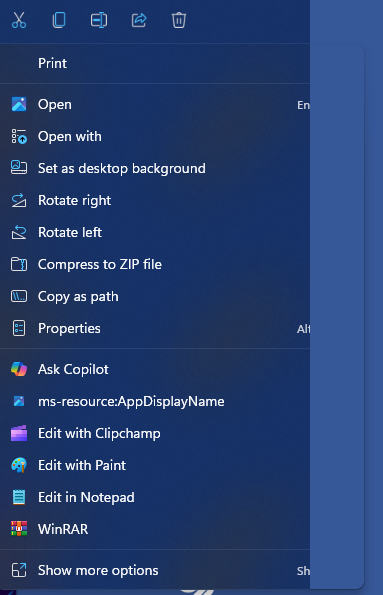
Task: Choose Open in the context menu
Action: [155, 104]
